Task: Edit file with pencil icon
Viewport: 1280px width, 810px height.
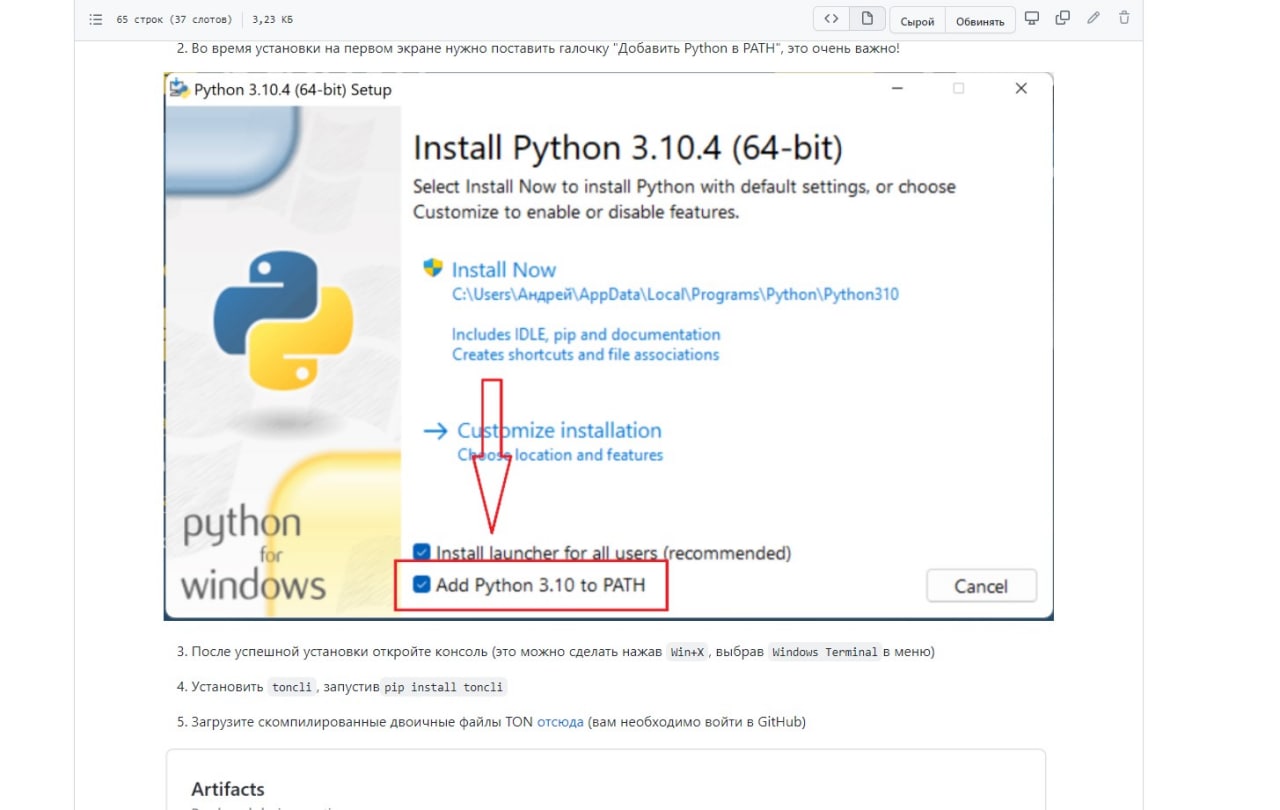Action: pyautogui.click(x=1094, y=18)
